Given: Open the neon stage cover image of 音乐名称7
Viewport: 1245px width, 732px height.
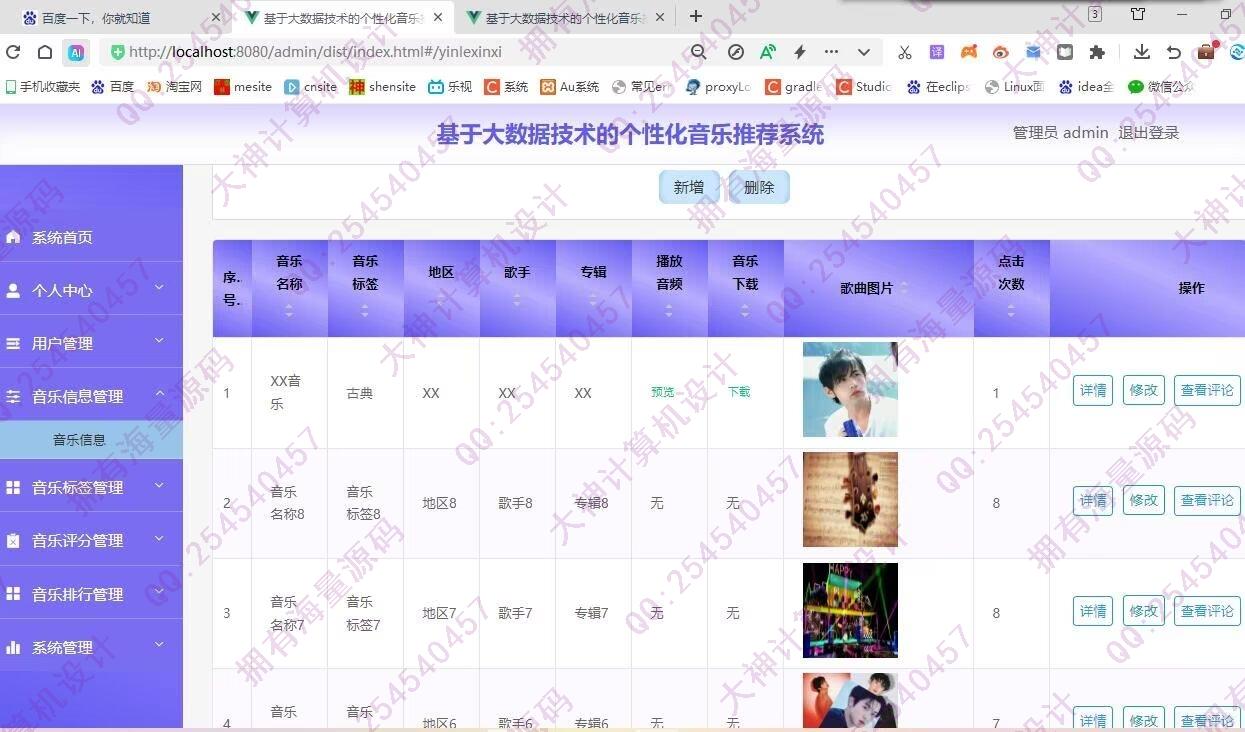Looking at the screenshot, I should 850,610.
